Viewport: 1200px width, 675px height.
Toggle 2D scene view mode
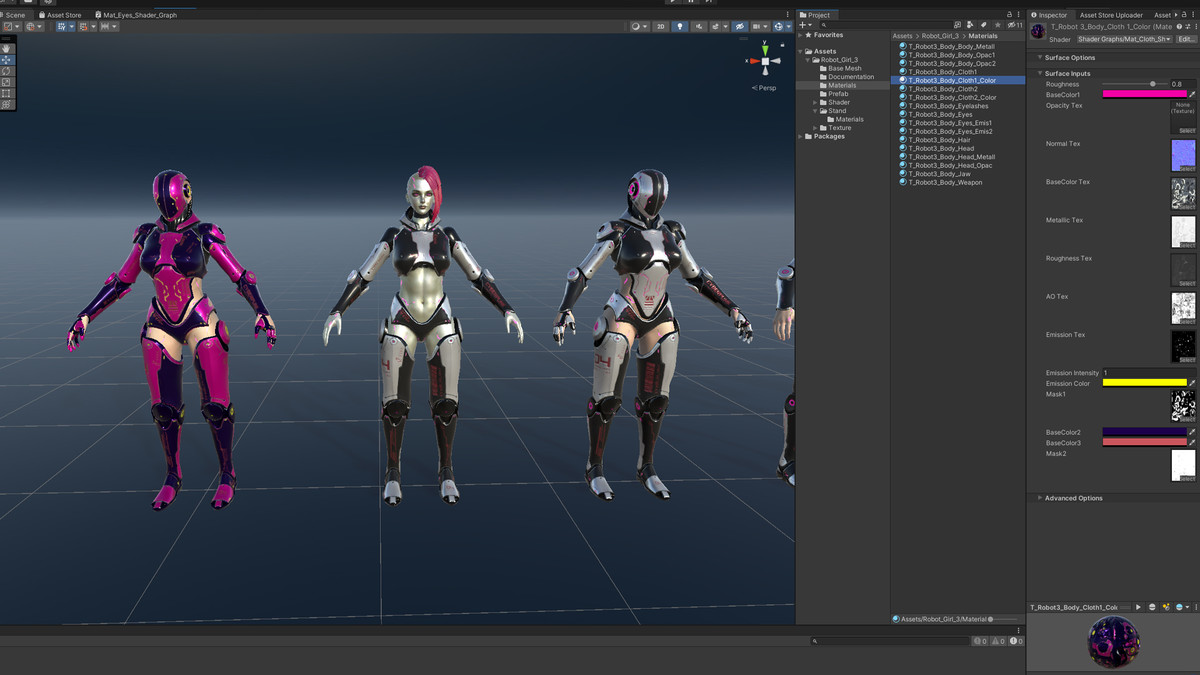click(661, 26)
